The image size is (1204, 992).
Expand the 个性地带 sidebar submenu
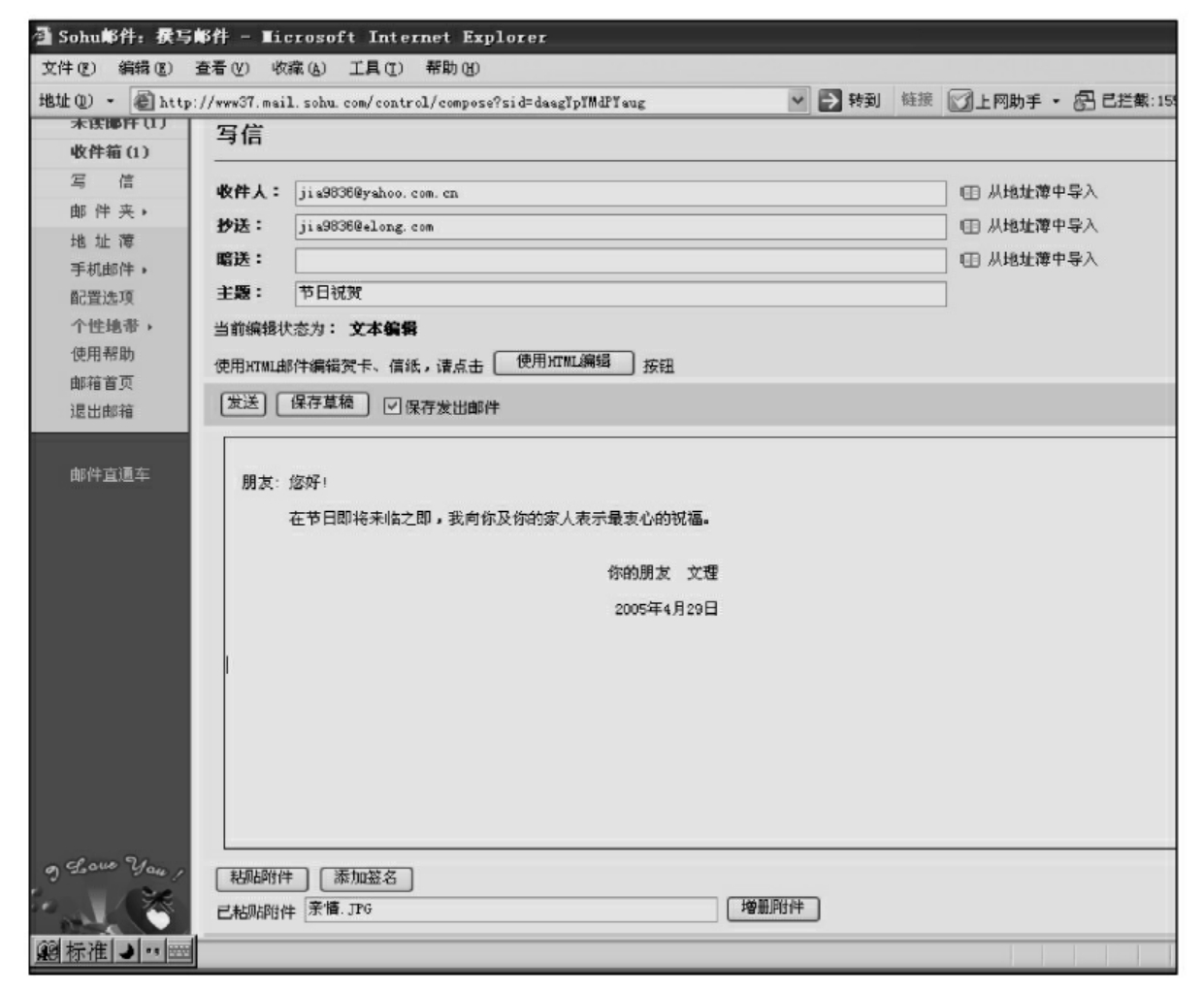tap(149, 327)
